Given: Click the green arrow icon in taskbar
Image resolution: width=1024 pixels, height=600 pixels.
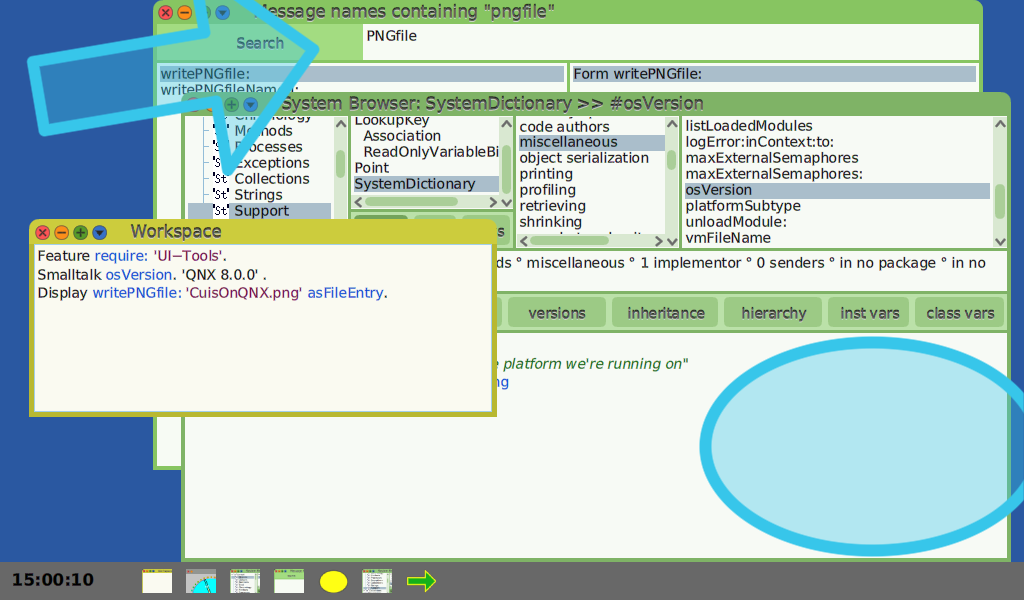Looking at the screenshot, I should (422, 581).
